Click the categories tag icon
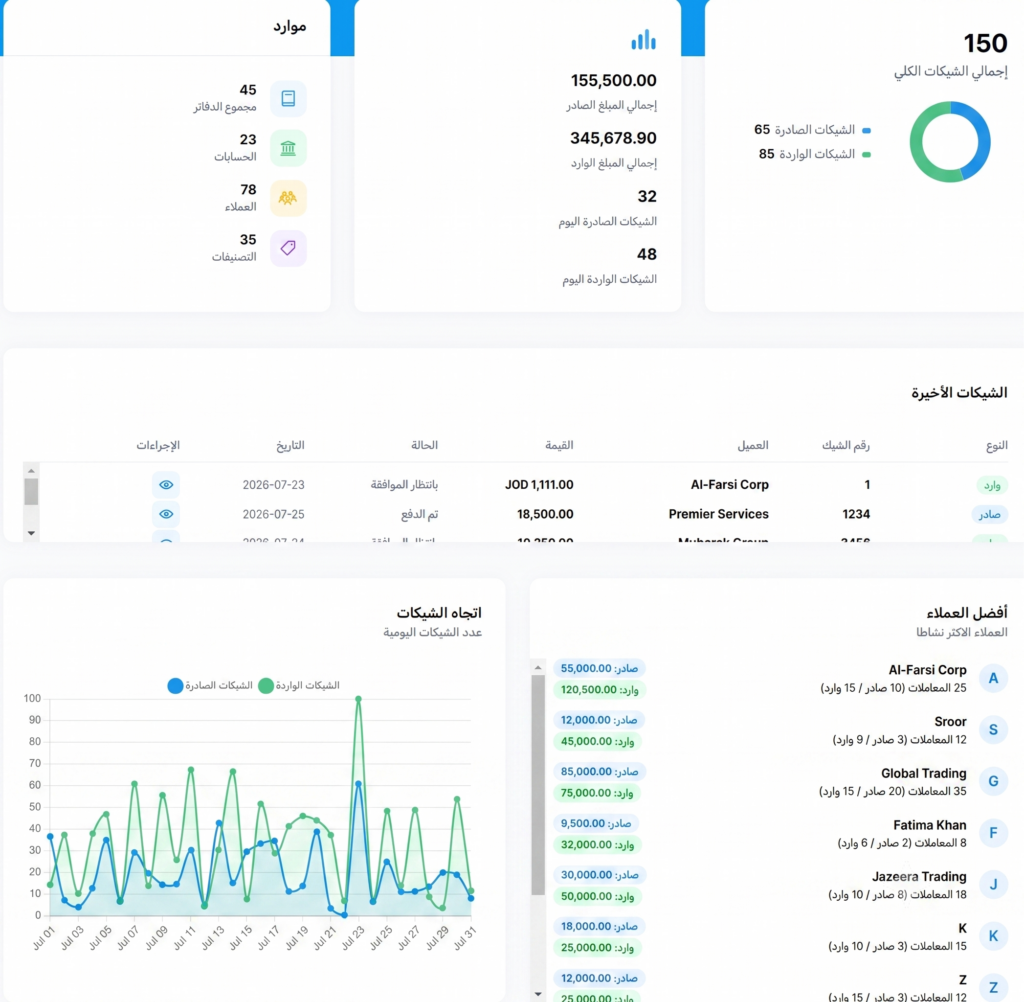1024x1002 pixels. point(288,248)
